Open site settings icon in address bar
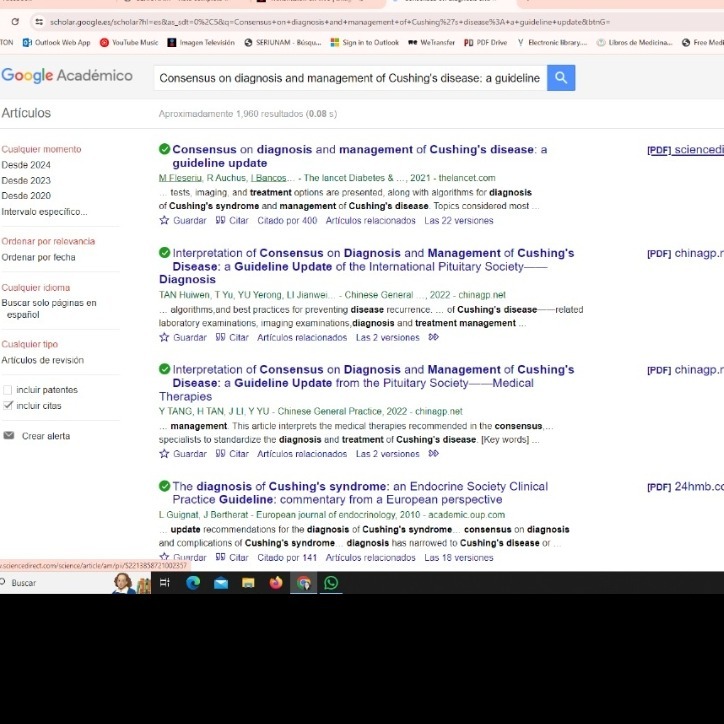 pos(39,22)
